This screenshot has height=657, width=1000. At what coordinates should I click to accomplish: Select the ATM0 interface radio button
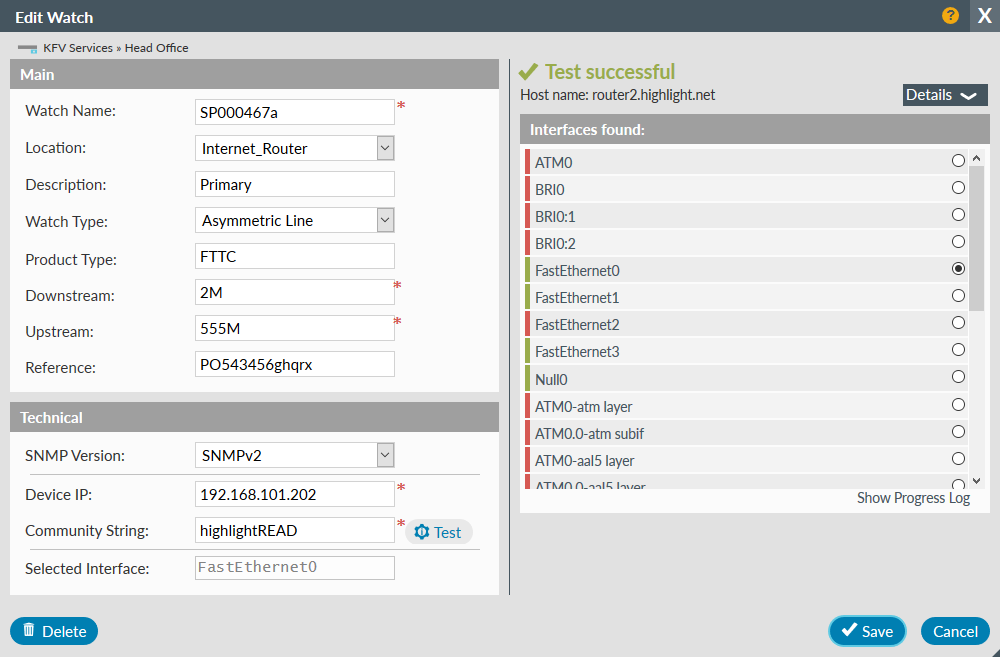tap(958, 161)
